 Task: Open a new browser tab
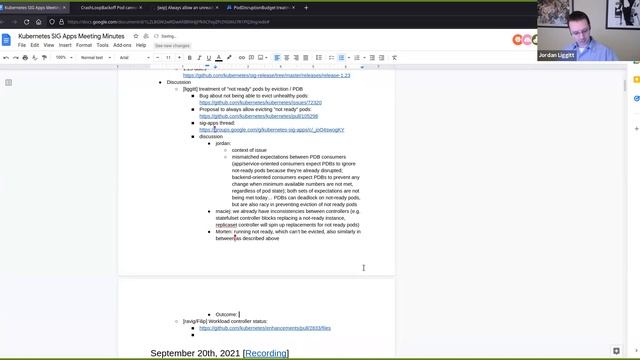click(x=306, y=8)
